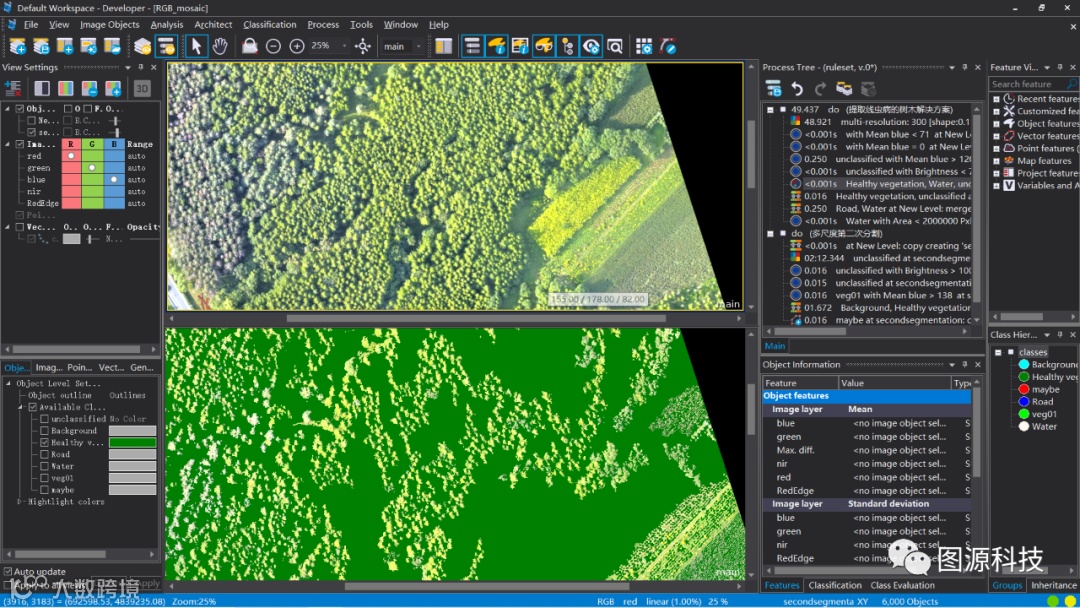The height and width of the screenshot is (608, 1080).
Task: Open the zoom percentage dropdown
Action: (x=344, y=46)
